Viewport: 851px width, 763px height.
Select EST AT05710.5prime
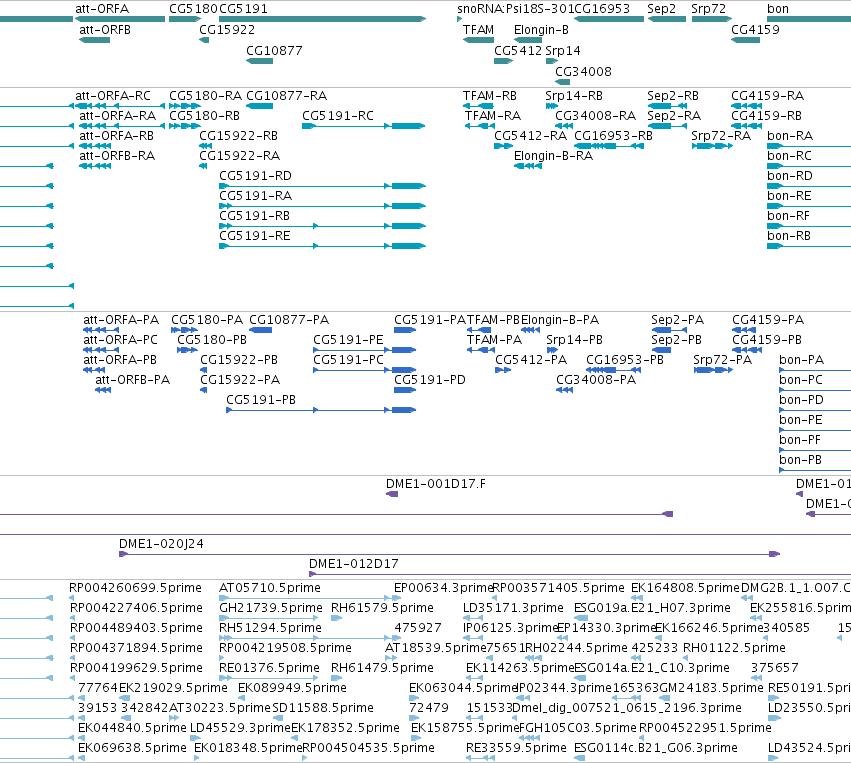point(270,588)
